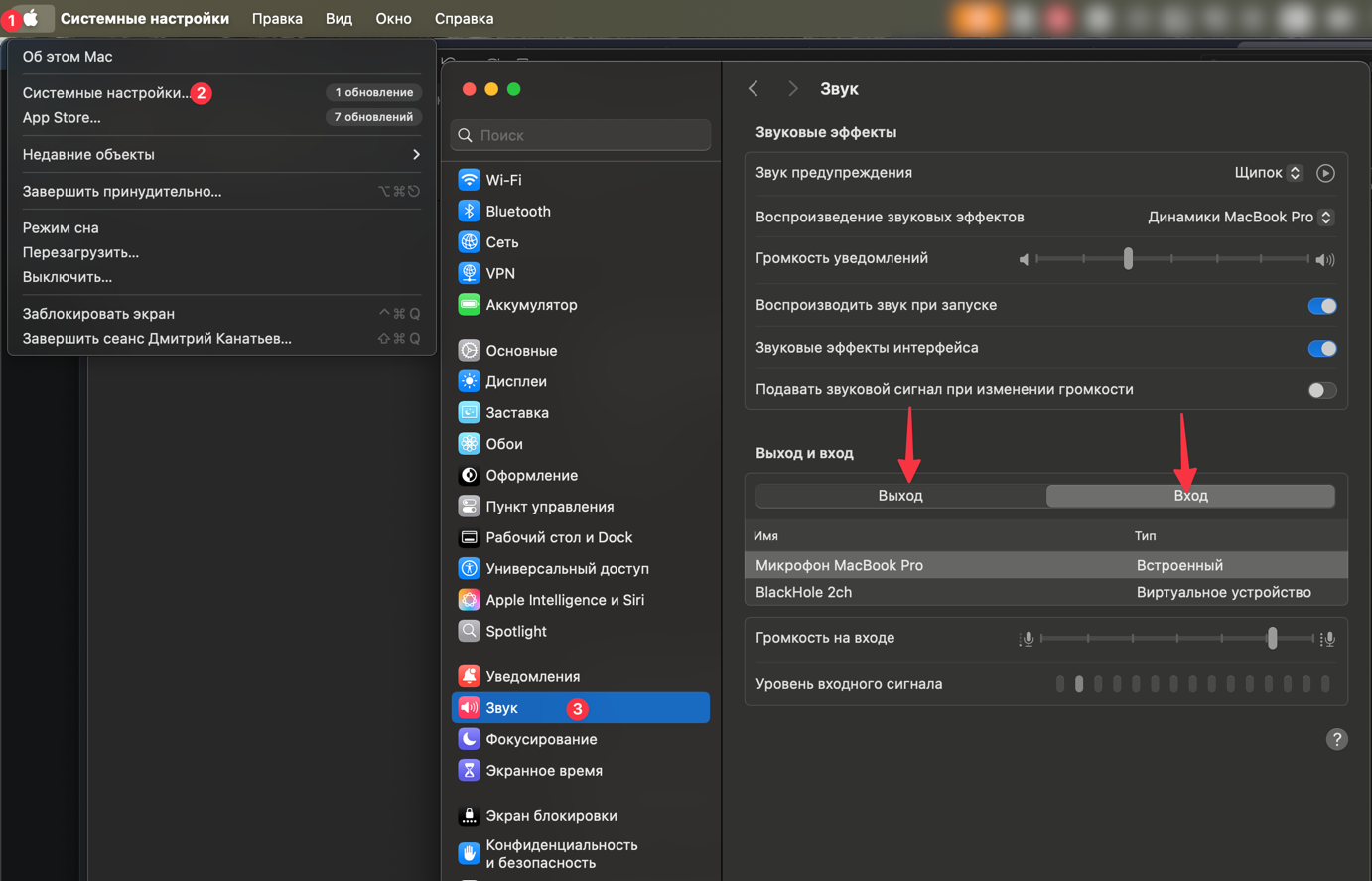Viewport: 1372px width, 881px height.
Task: Open the Аккумулятор battery icon
Action: pos(469,305)
